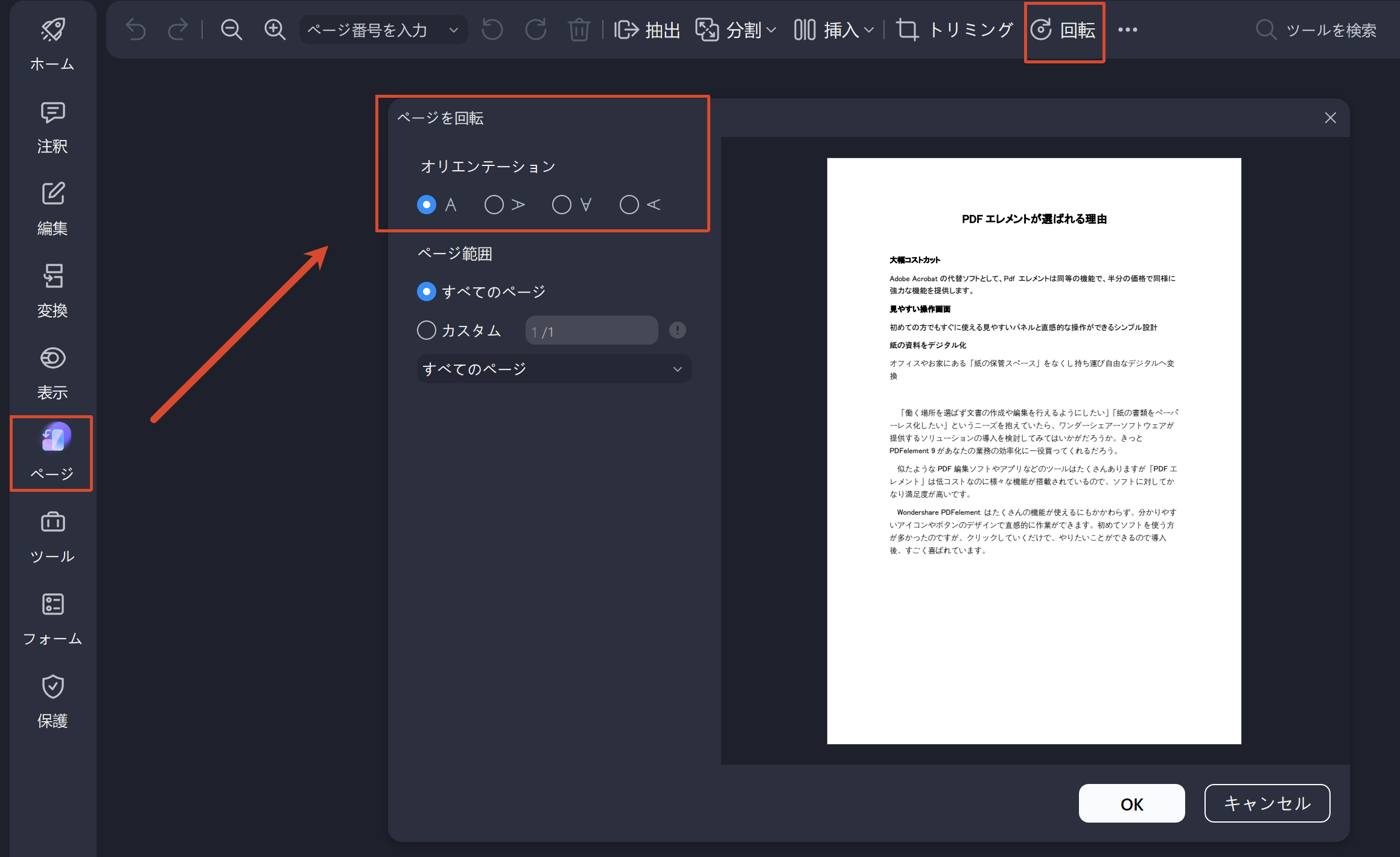The height and width of the screenshot is (857, 1400).
Task: Select カスタム page range radio
Action: (x=427, y=330)
